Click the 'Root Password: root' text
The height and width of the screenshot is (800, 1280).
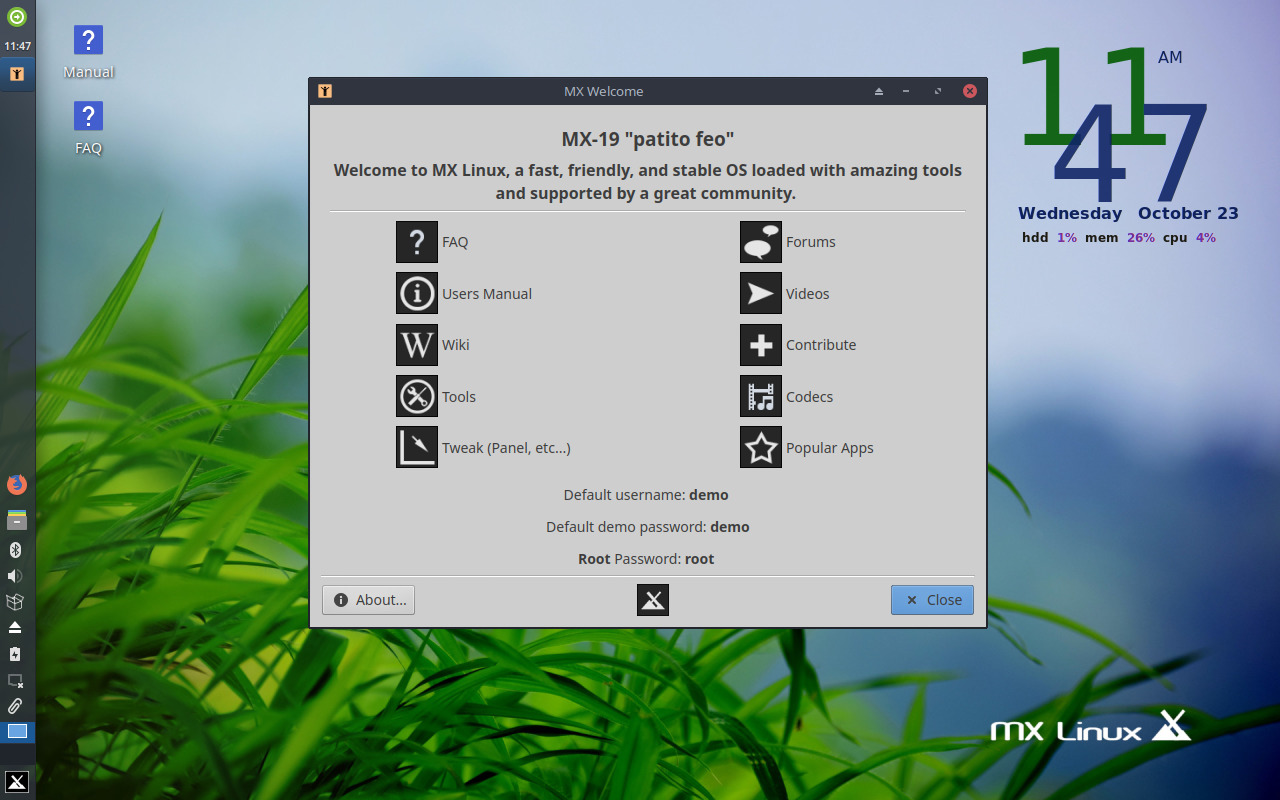point(646,559)
